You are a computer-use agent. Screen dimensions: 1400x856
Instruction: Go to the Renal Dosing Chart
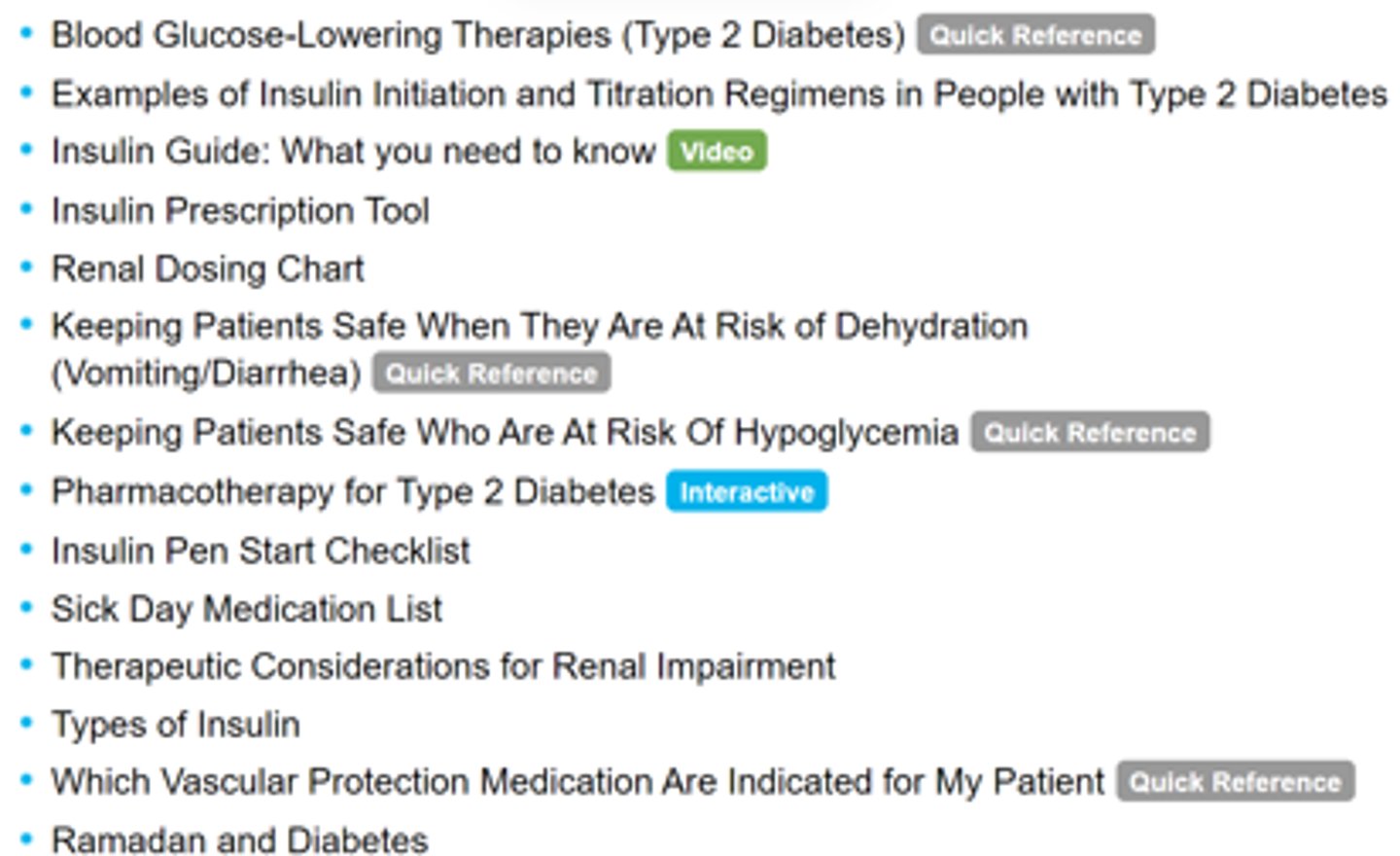click(207, 268)
